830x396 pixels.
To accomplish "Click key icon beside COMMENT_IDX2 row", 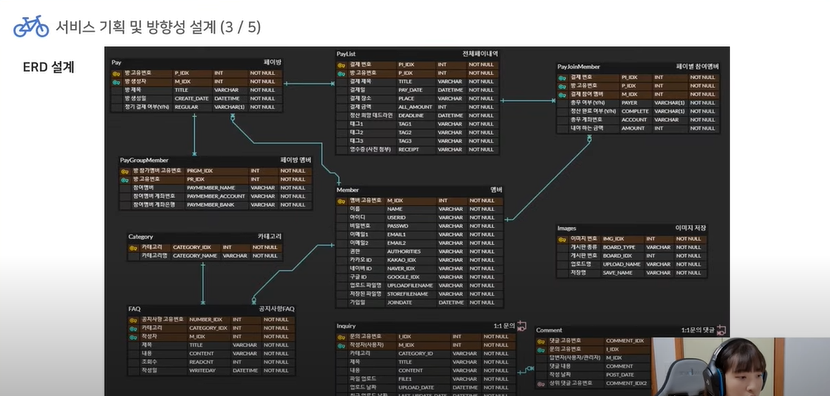I will pyautogui.click(x=540, y=383).
